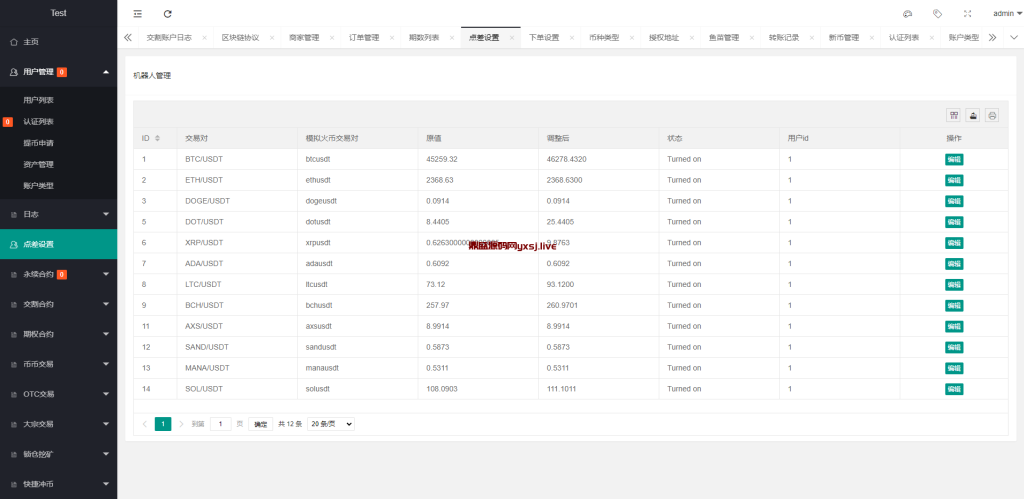This screenshot has width=1024, height=499.
Task: Switch to the 区块链协议 tab
Action: pyautogui.click(x=240, y=38)
